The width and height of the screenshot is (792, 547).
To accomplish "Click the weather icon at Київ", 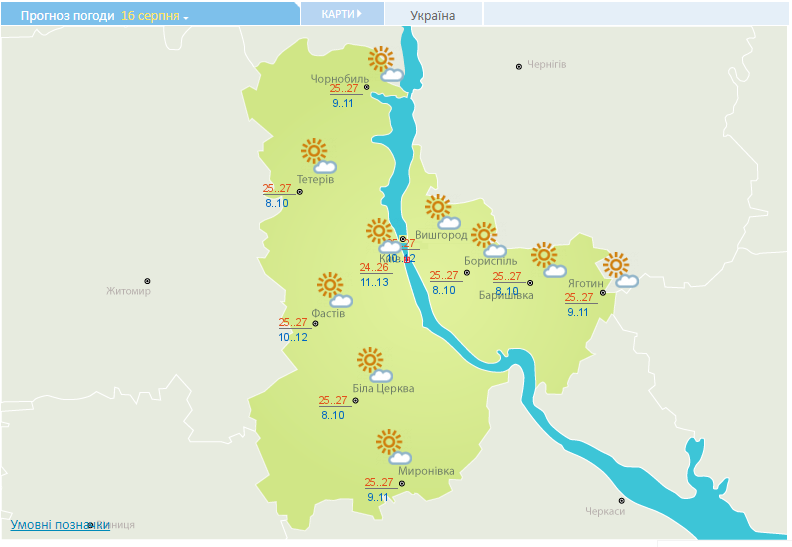I will 383,236.
